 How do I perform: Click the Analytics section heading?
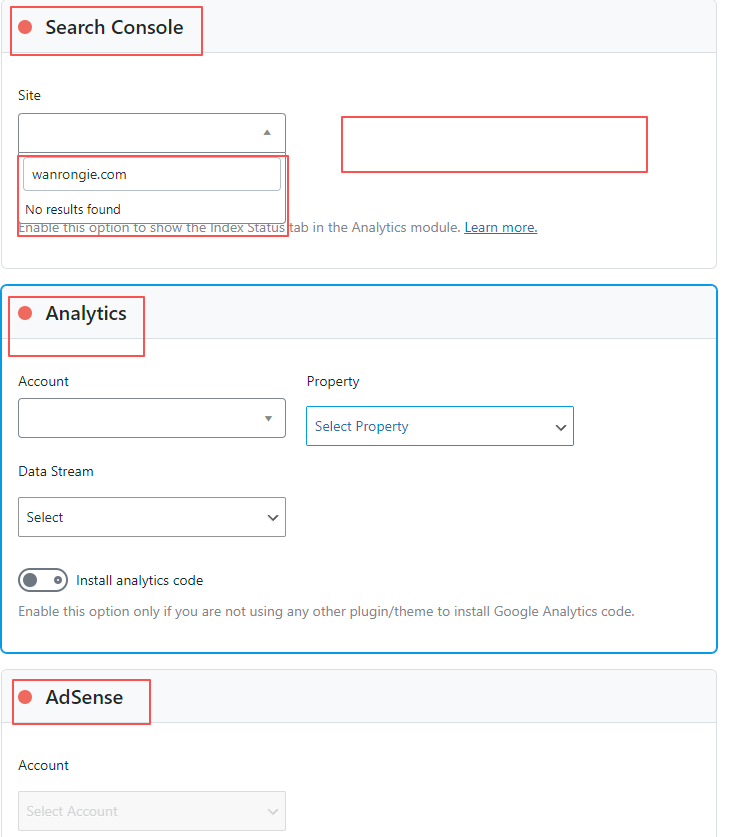tap(86, 314)
